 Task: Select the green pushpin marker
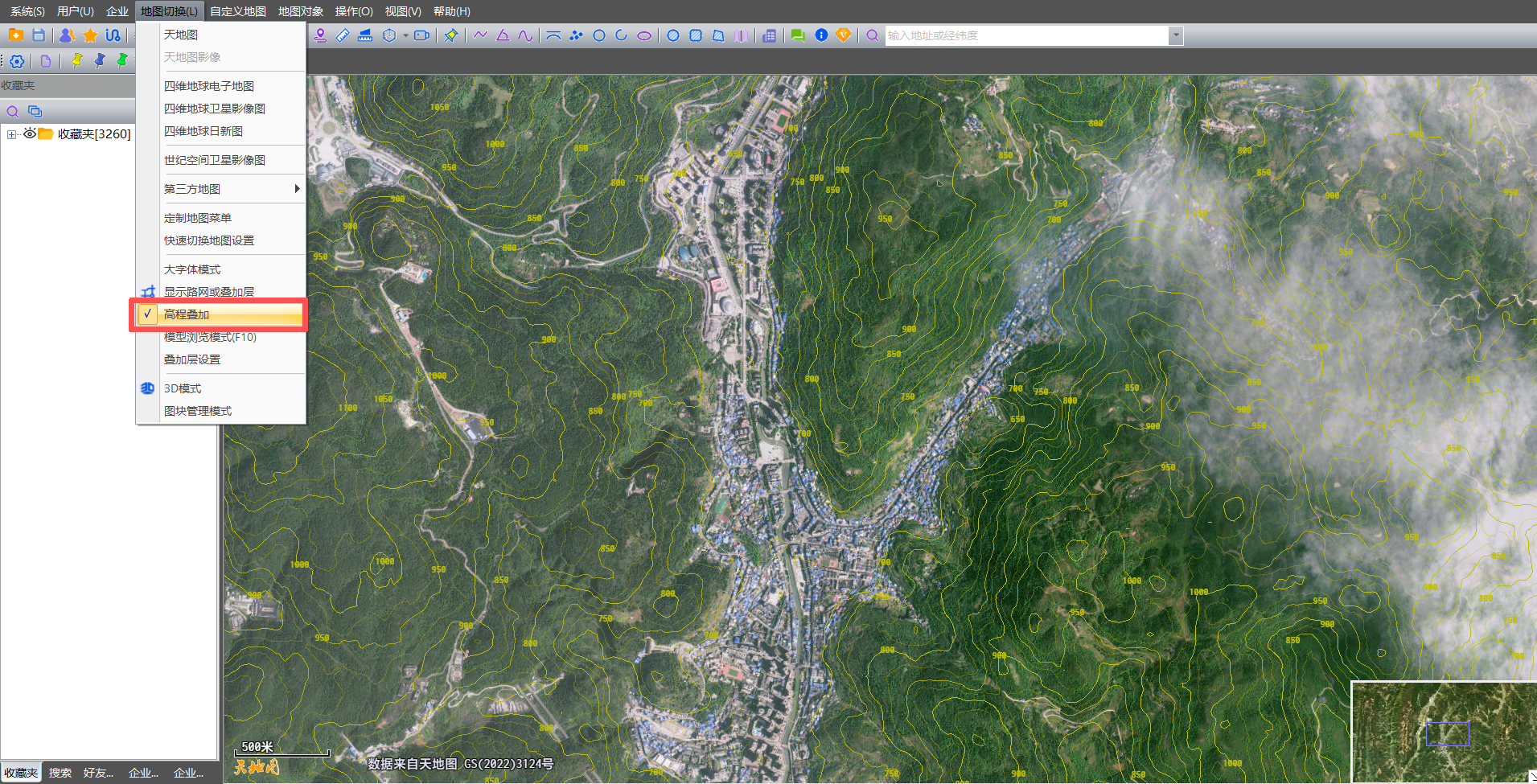click(122, 60)
